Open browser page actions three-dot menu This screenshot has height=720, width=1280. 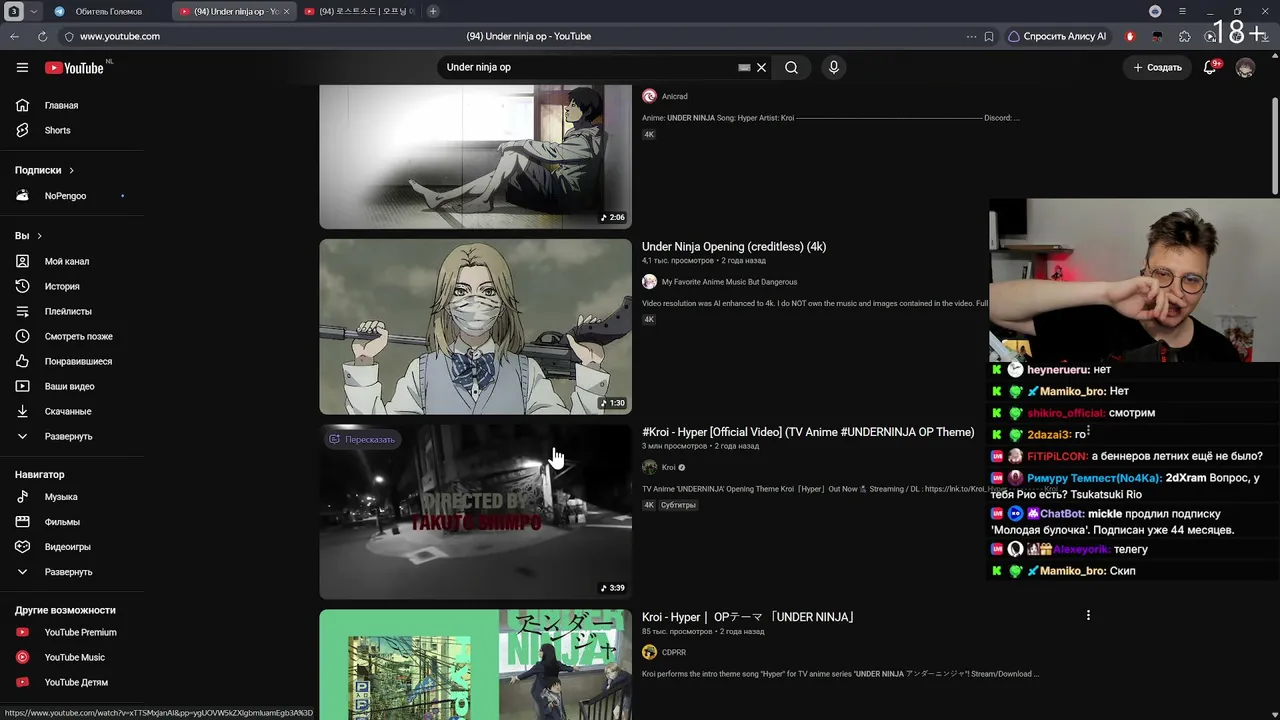[971, 36]
